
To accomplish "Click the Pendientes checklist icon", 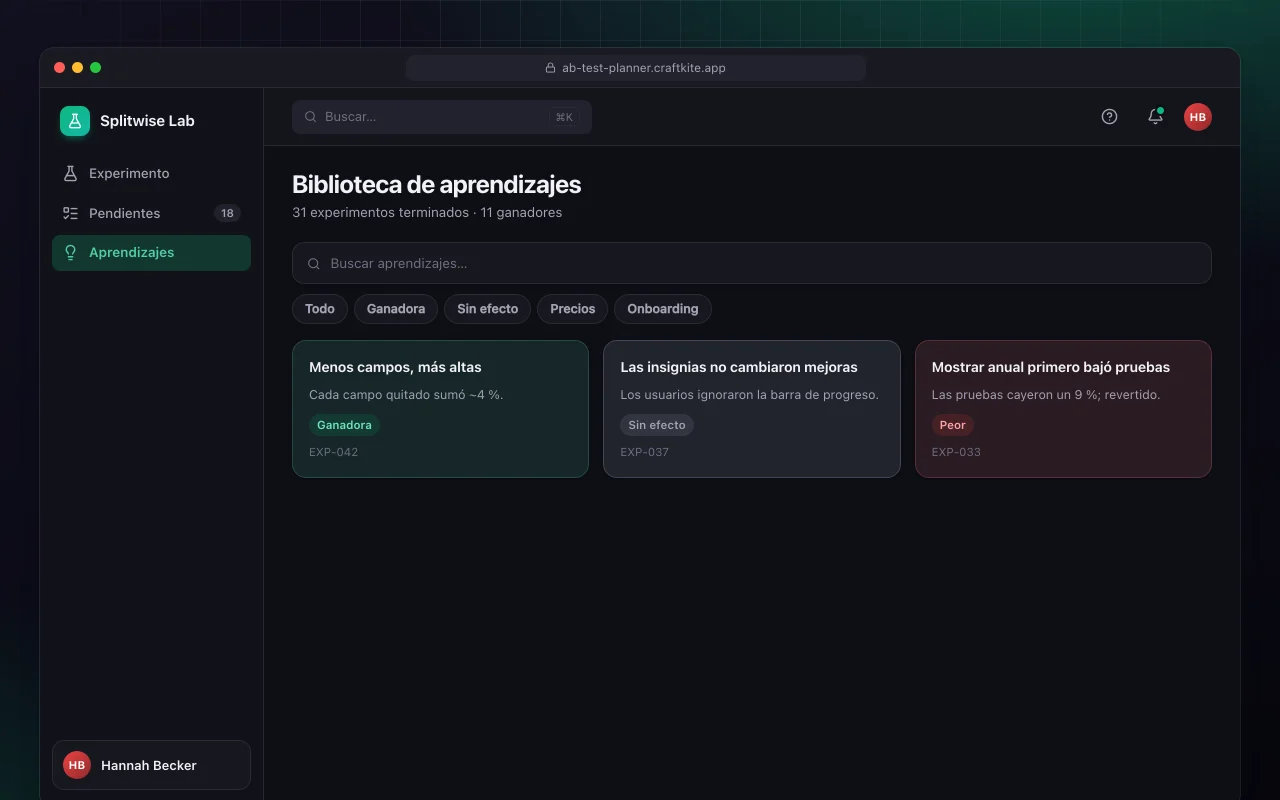I will tap(70, 213).
